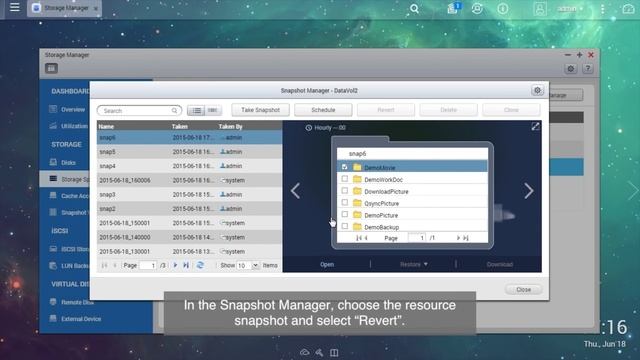Switch to timeline view of snapshots
Image resolution: width=640 pixels, height=360 pixels.
pos(213,110)
